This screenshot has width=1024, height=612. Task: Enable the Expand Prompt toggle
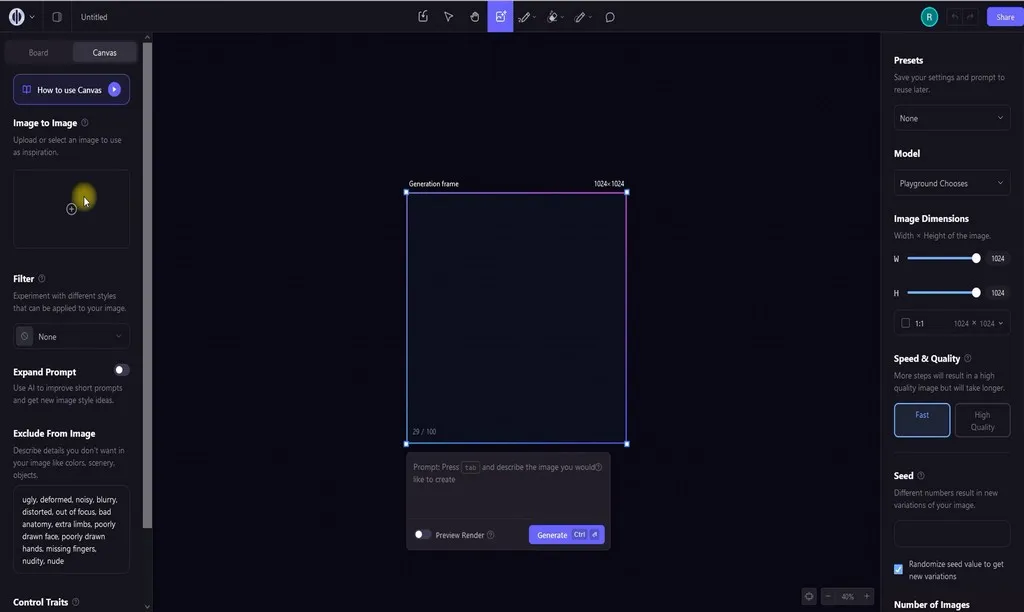click(x=119, y=369)
